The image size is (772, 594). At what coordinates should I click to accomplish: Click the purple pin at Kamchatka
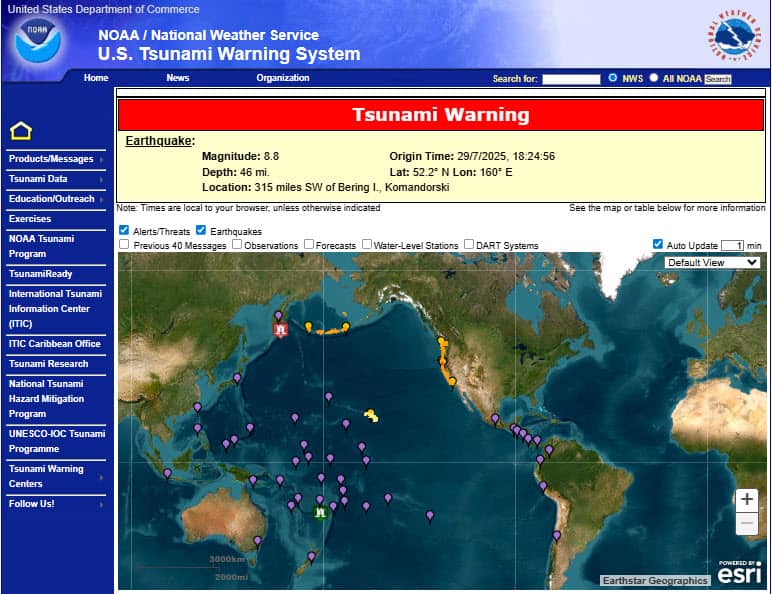[x=278, y=316]
